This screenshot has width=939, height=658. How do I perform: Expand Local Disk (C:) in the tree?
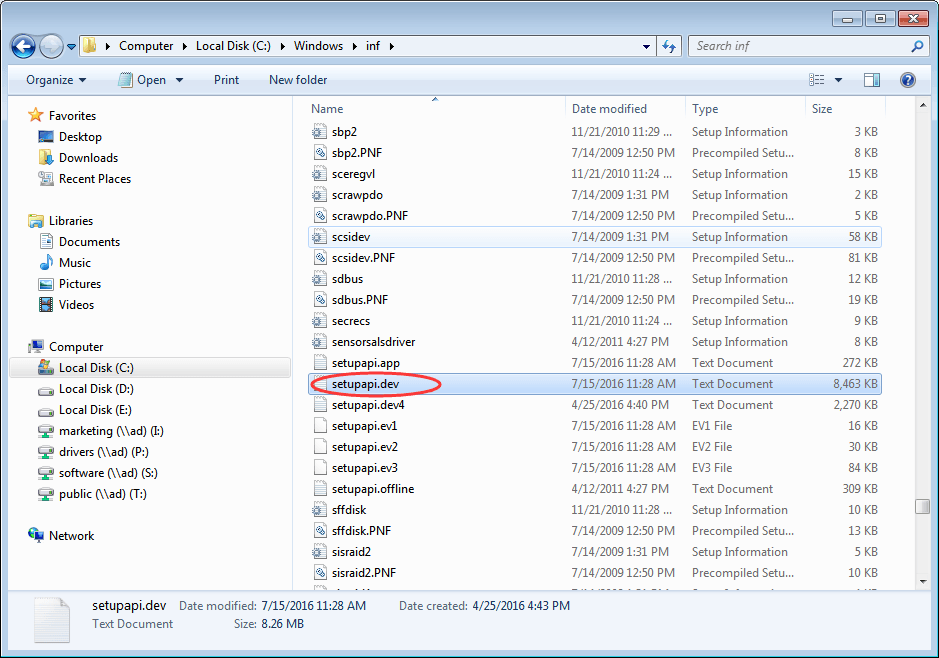(x=25, y=367)
